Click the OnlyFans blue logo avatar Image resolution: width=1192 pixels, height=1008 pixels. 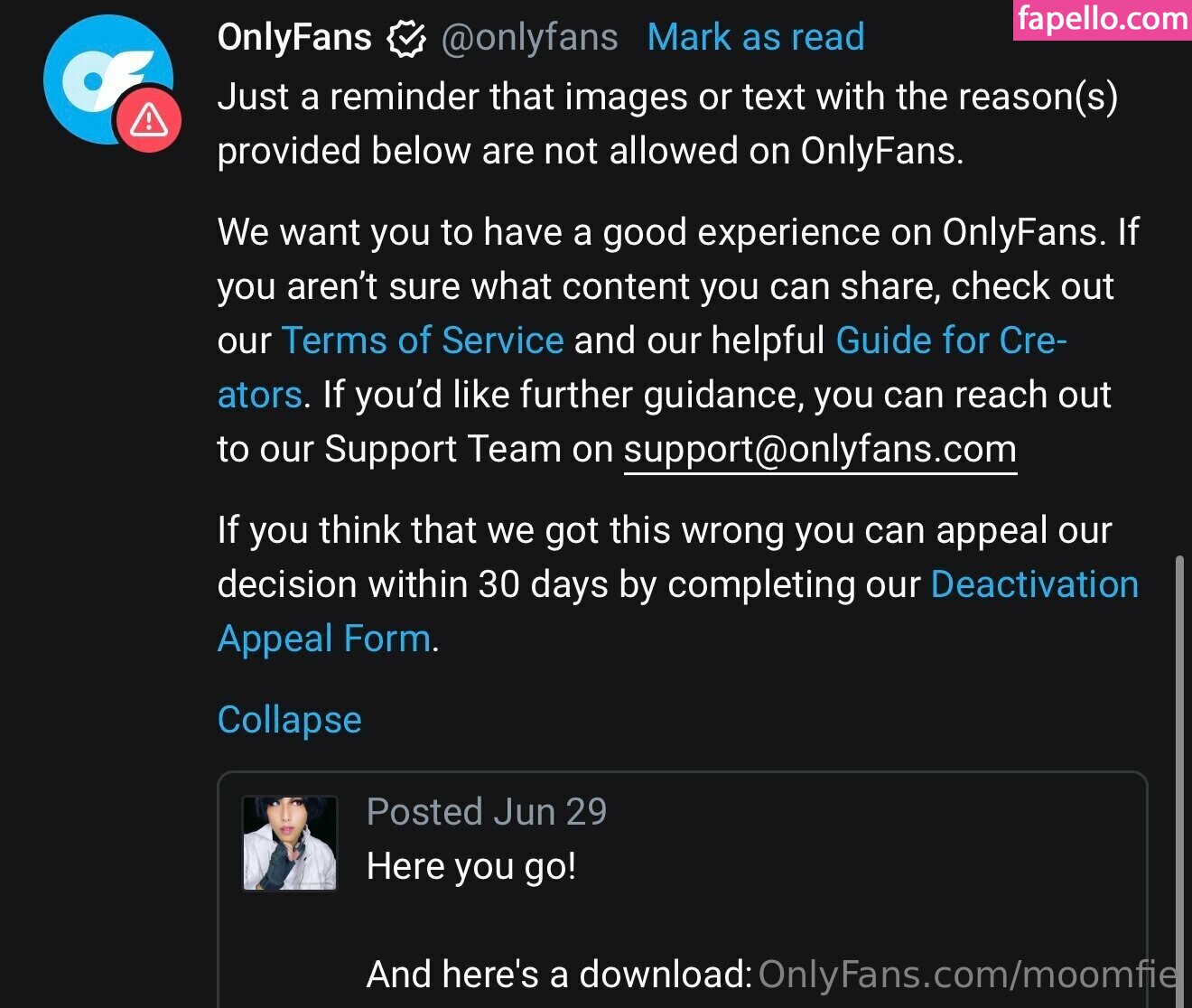click(101, 74)
